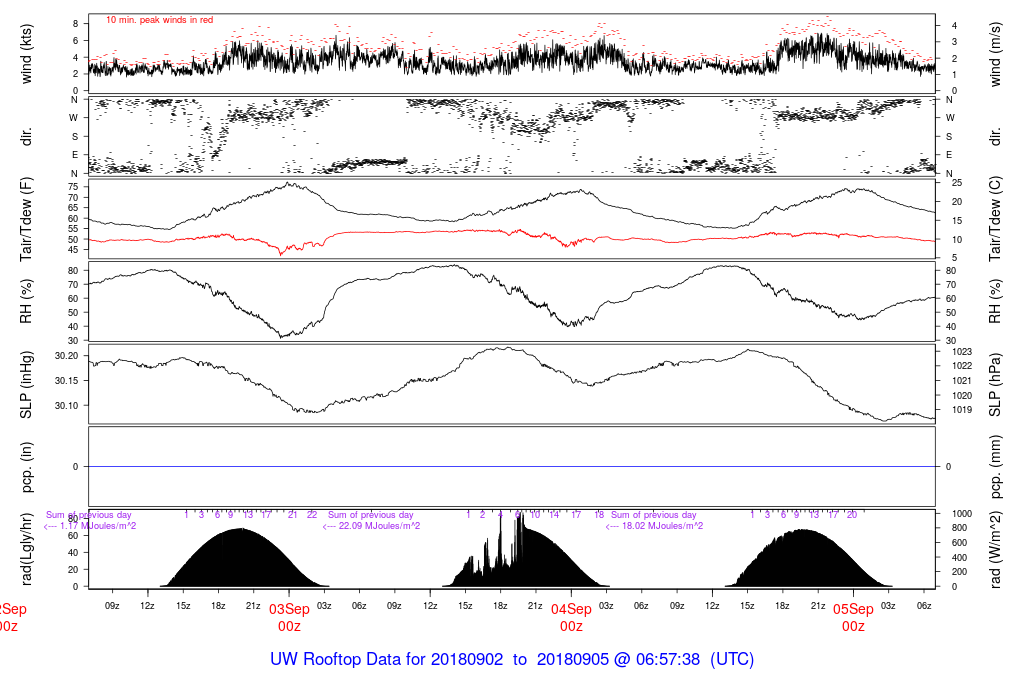Click the "10 min. peak winds in red" note
The image size is (1024, 700).
(159, 20)
